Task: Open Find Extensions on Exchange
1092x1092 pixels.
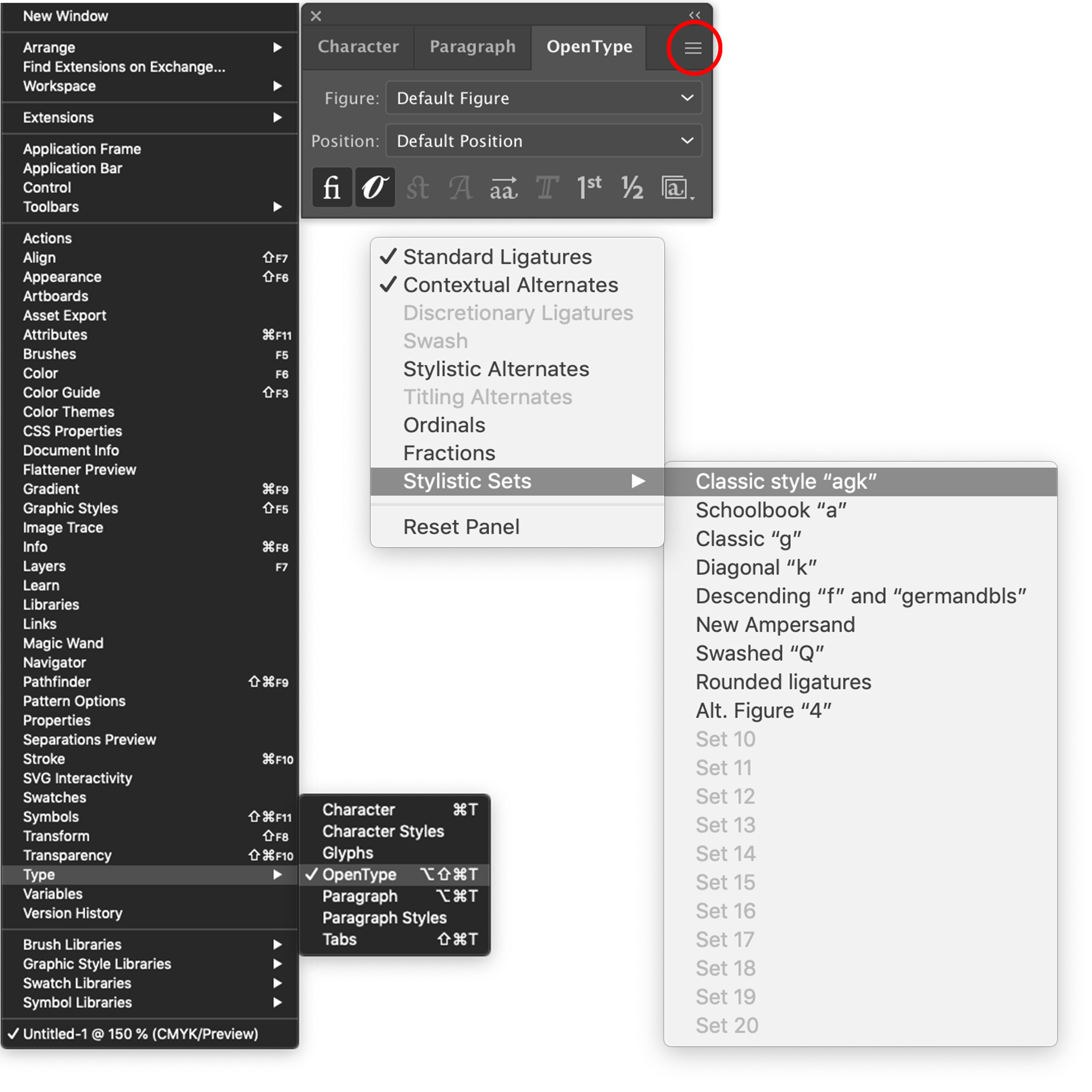Action: (x=150, y=67)
